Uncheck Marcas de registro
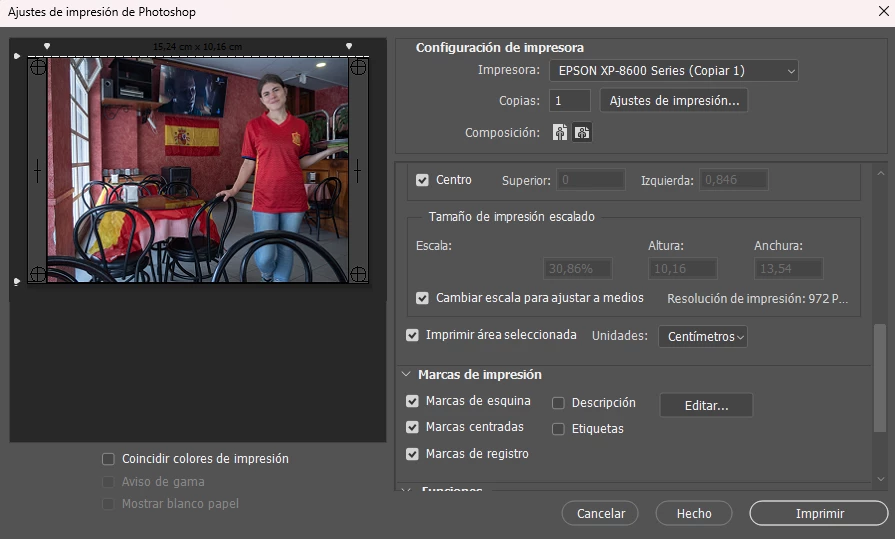 click(x=412, y=454)
